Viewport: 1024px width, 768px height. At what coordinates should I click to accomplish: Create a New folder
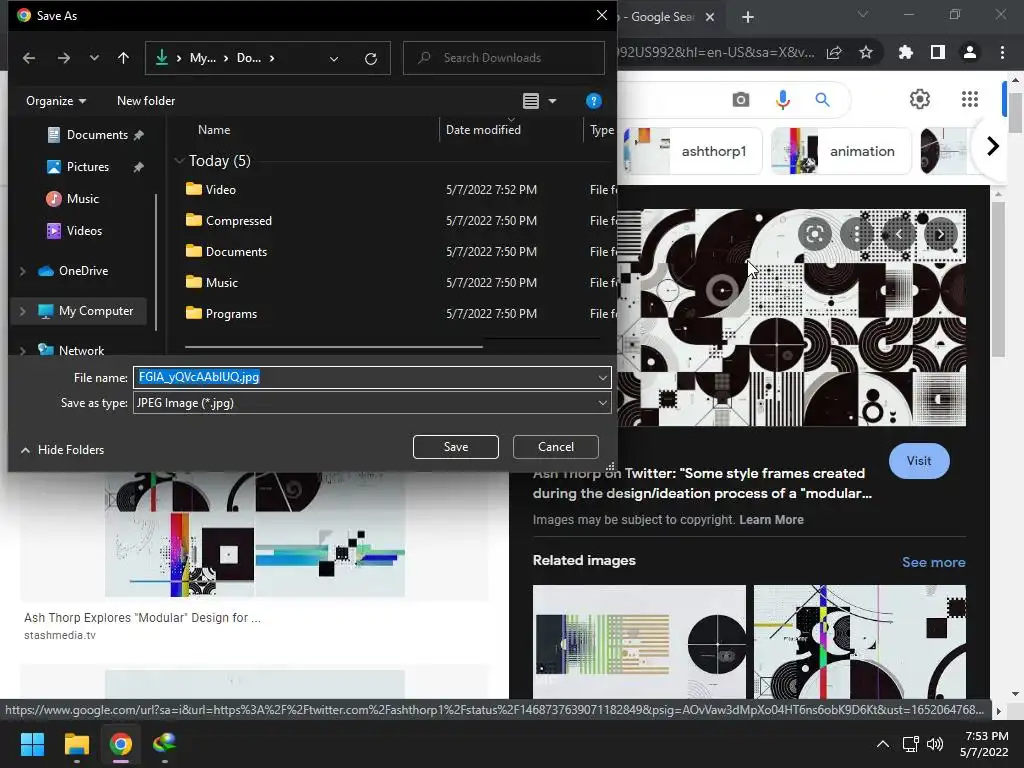pos(146,101)
